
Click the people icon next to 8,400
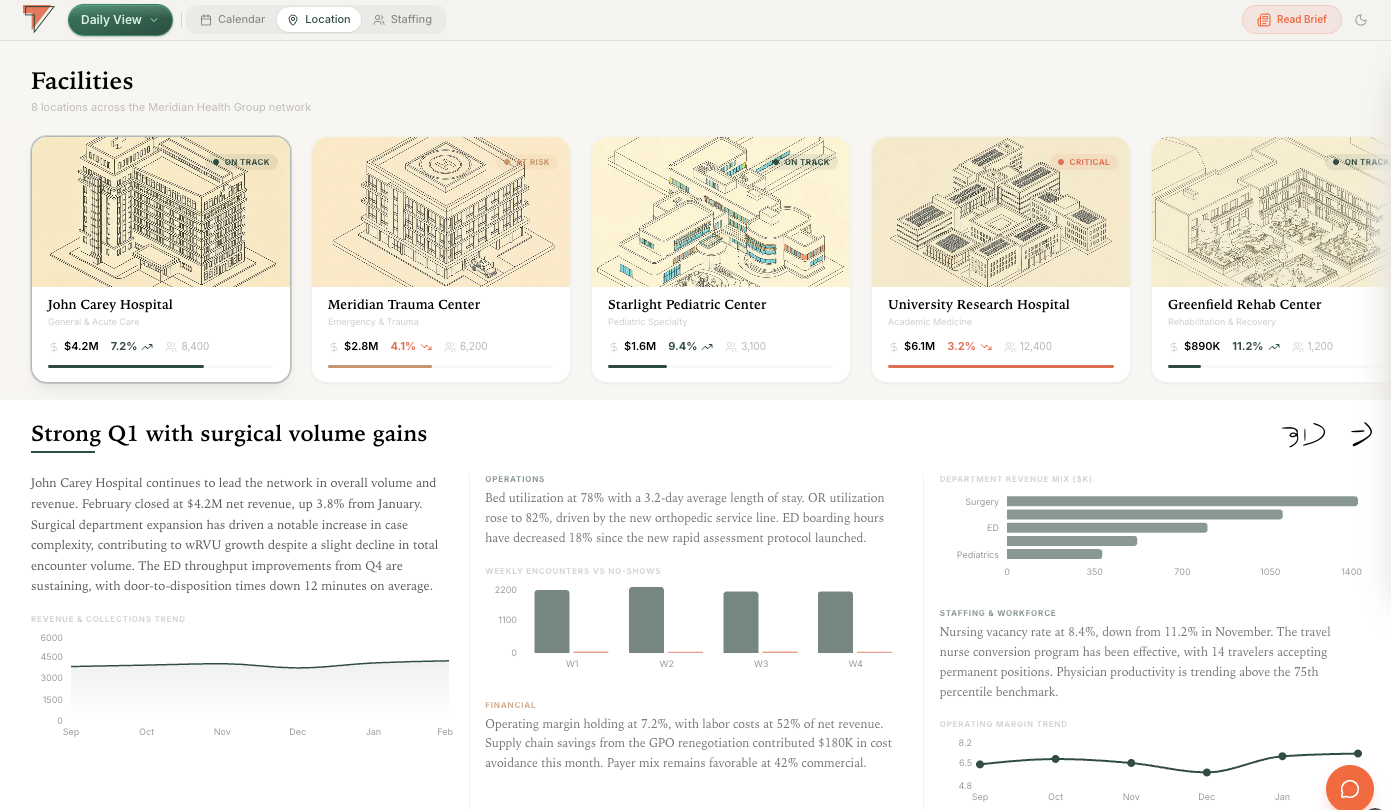coord(171,347)
